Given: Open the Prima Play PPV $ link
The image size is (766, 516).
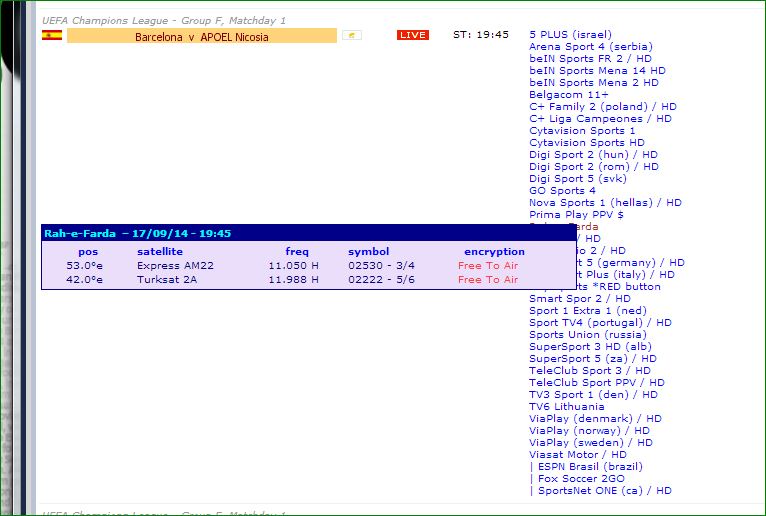Looking at the screenshot, I should click(576, 215).
